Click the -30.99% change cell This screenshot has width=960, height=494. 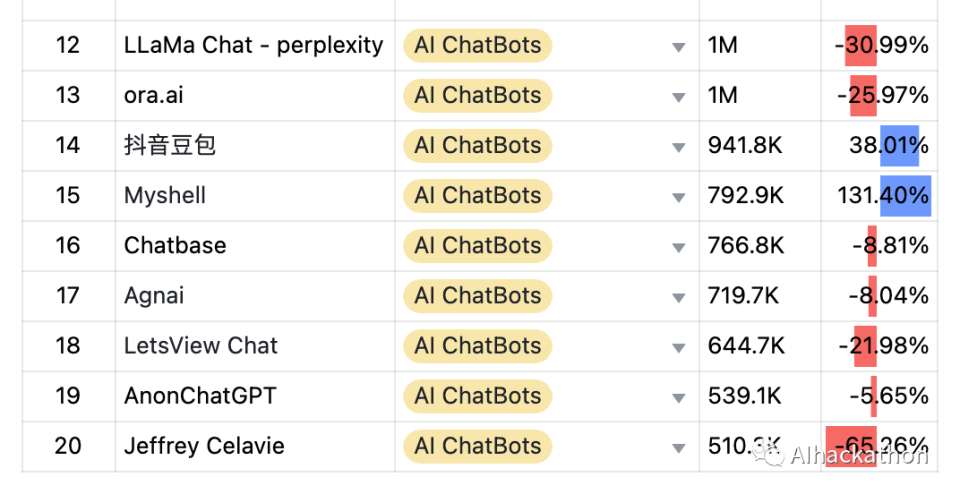[881, 46]
